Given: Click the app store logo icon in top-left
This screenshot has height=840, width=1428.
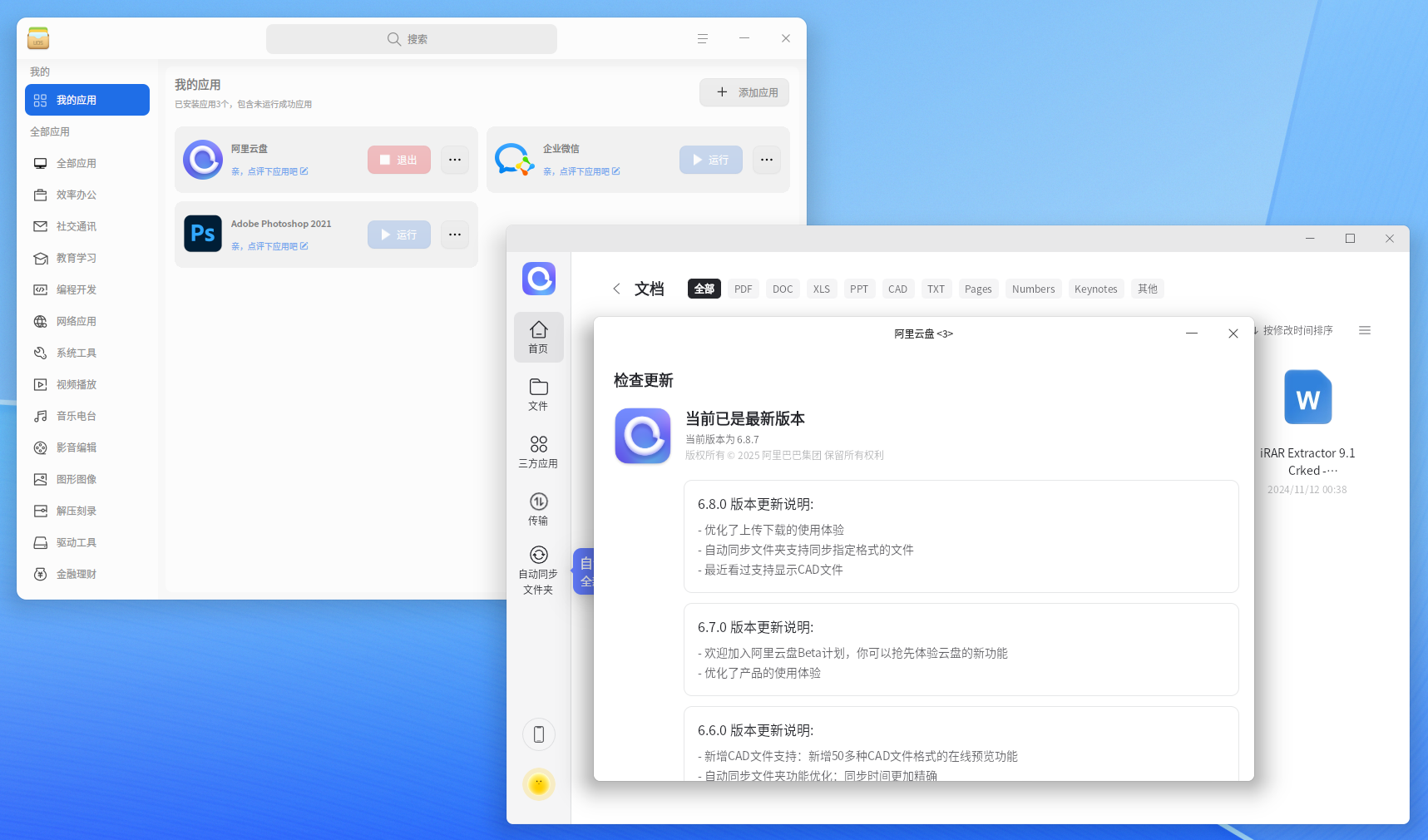Looking at the screenshot, I should tap(38, 38).
